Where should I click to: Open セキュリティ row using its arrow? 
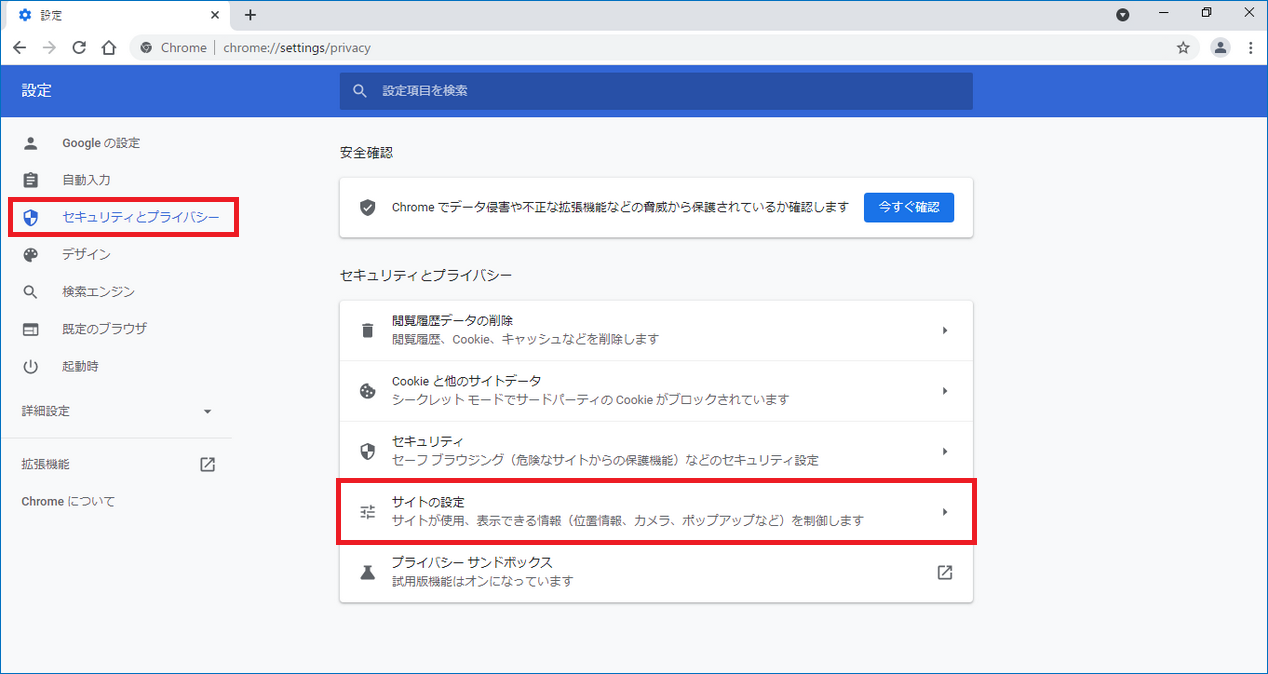[945, 451]
